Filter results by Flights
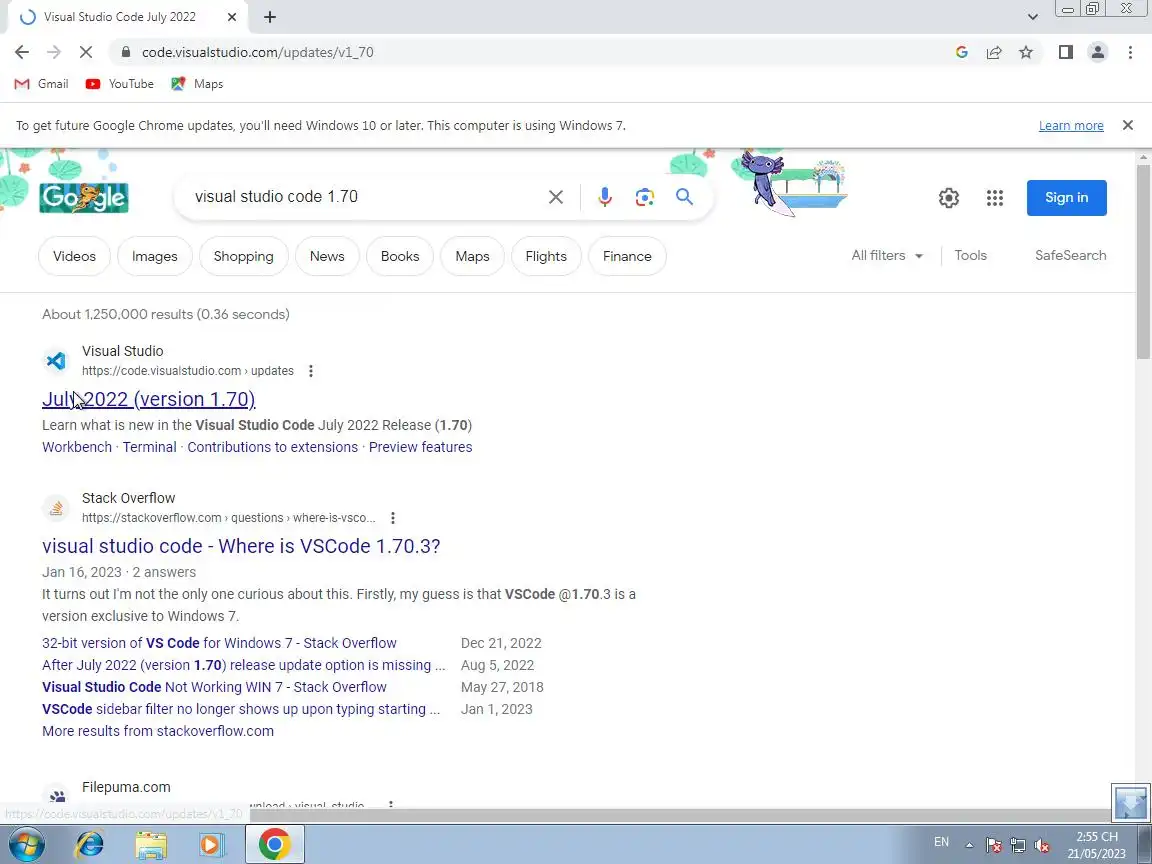Screen dimensions: 1152x864 point(546,256)
